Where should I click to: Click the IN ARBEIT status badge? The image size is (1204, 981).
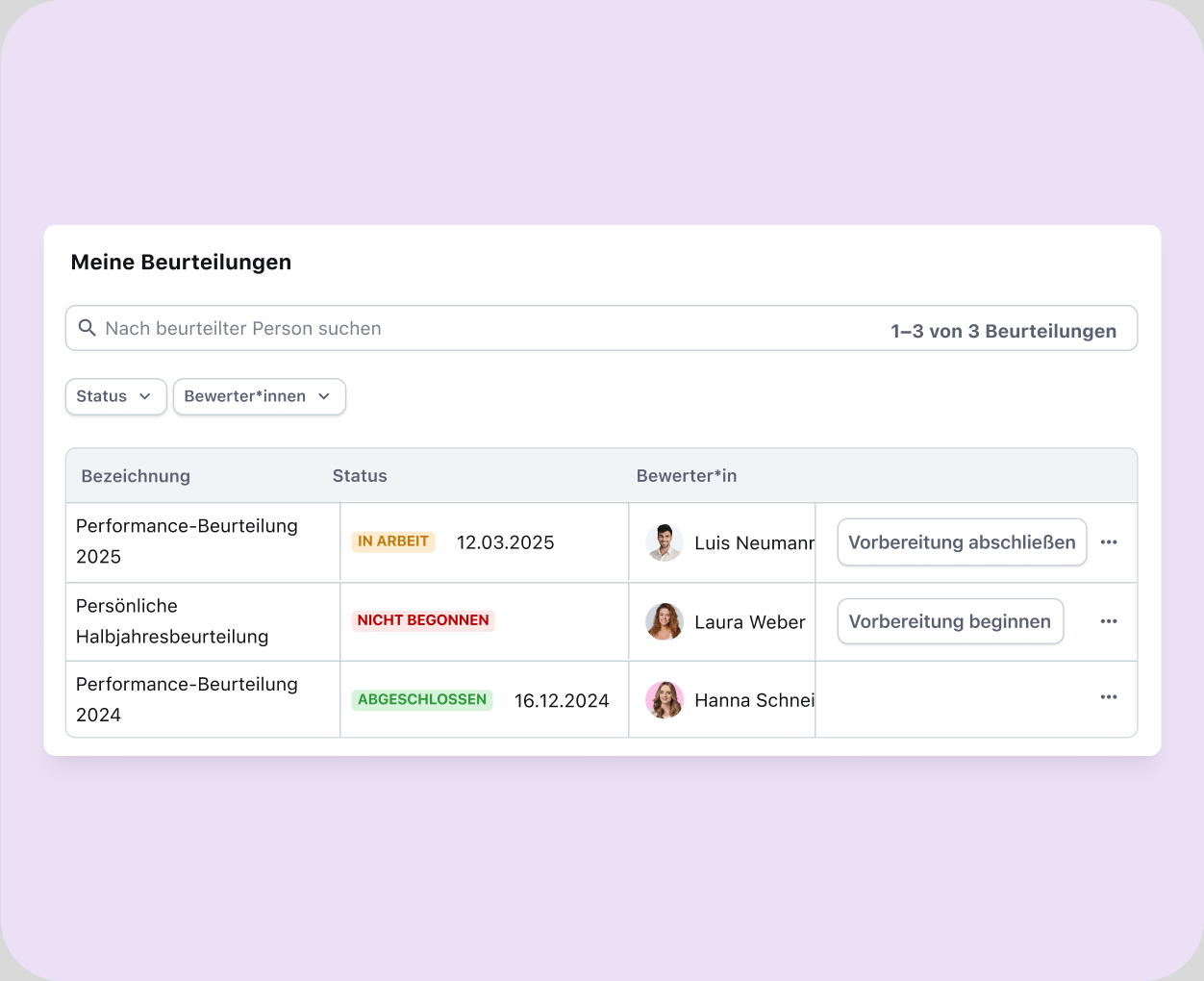[x=393, y=541]
